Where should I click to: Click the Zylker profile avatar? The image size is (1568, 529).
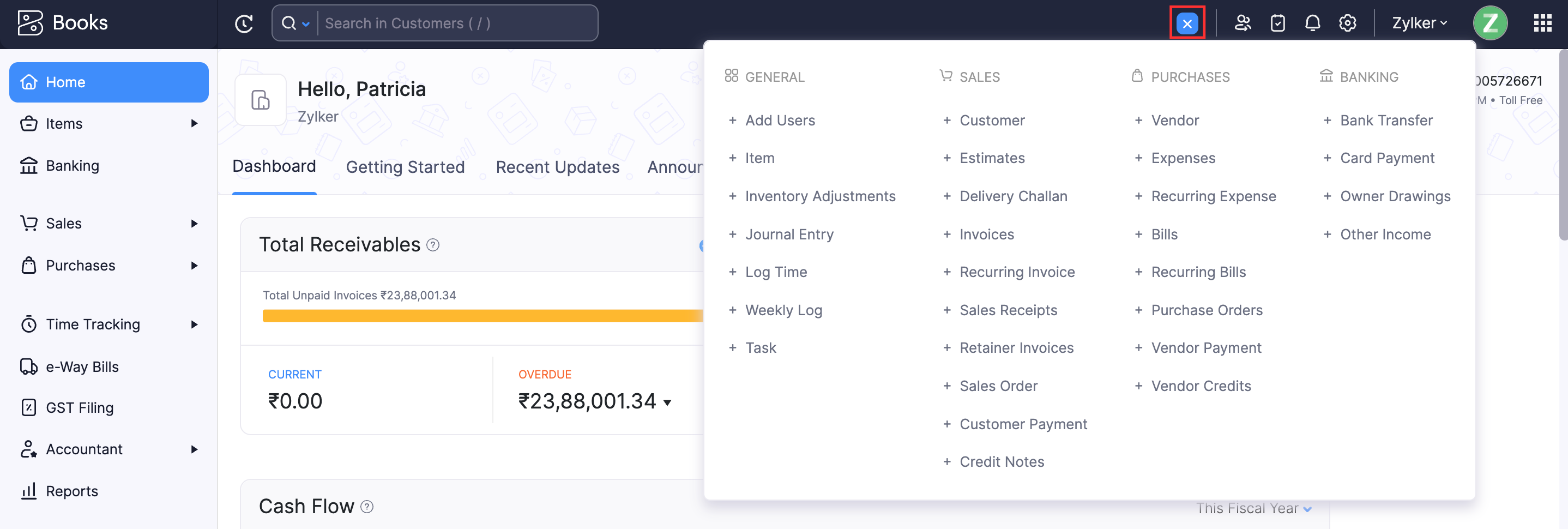point(1489,23)
